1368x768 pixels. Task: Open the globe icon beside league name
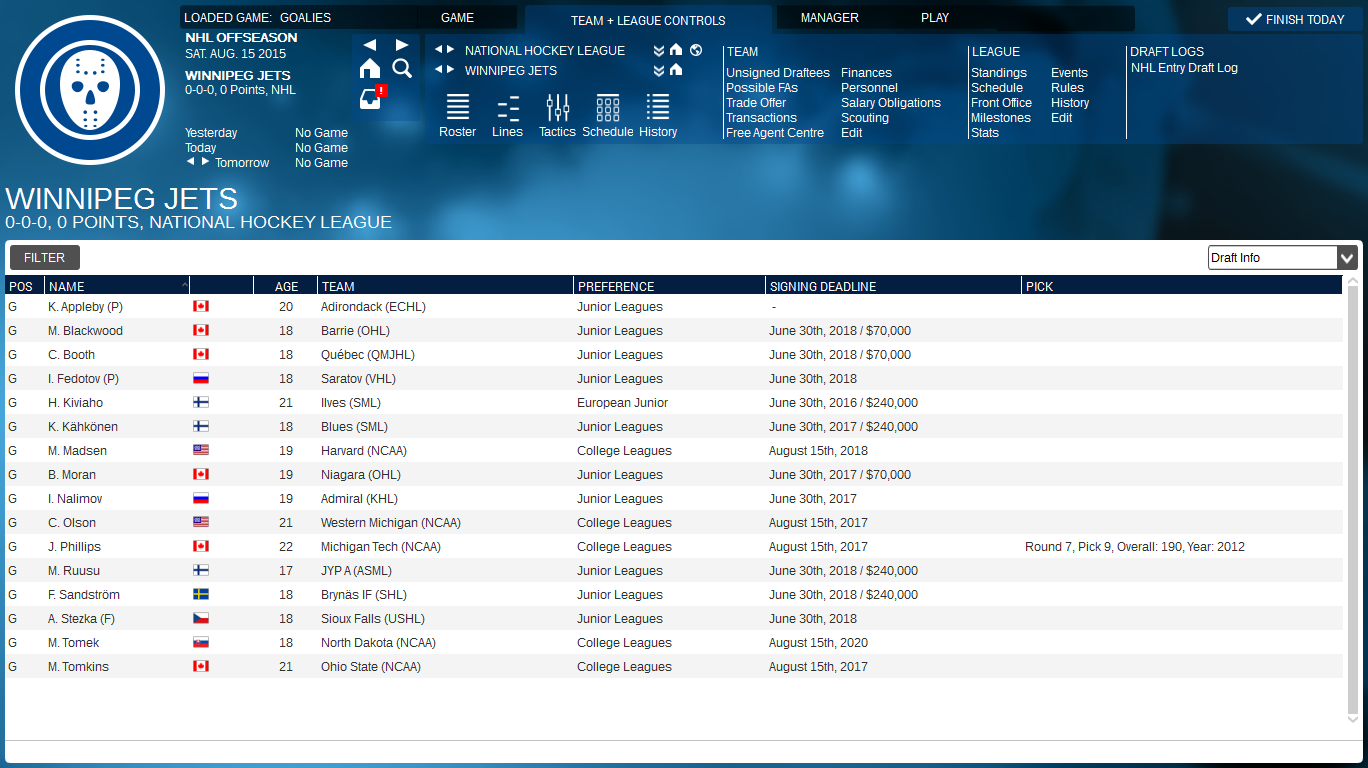click(696, 50)
